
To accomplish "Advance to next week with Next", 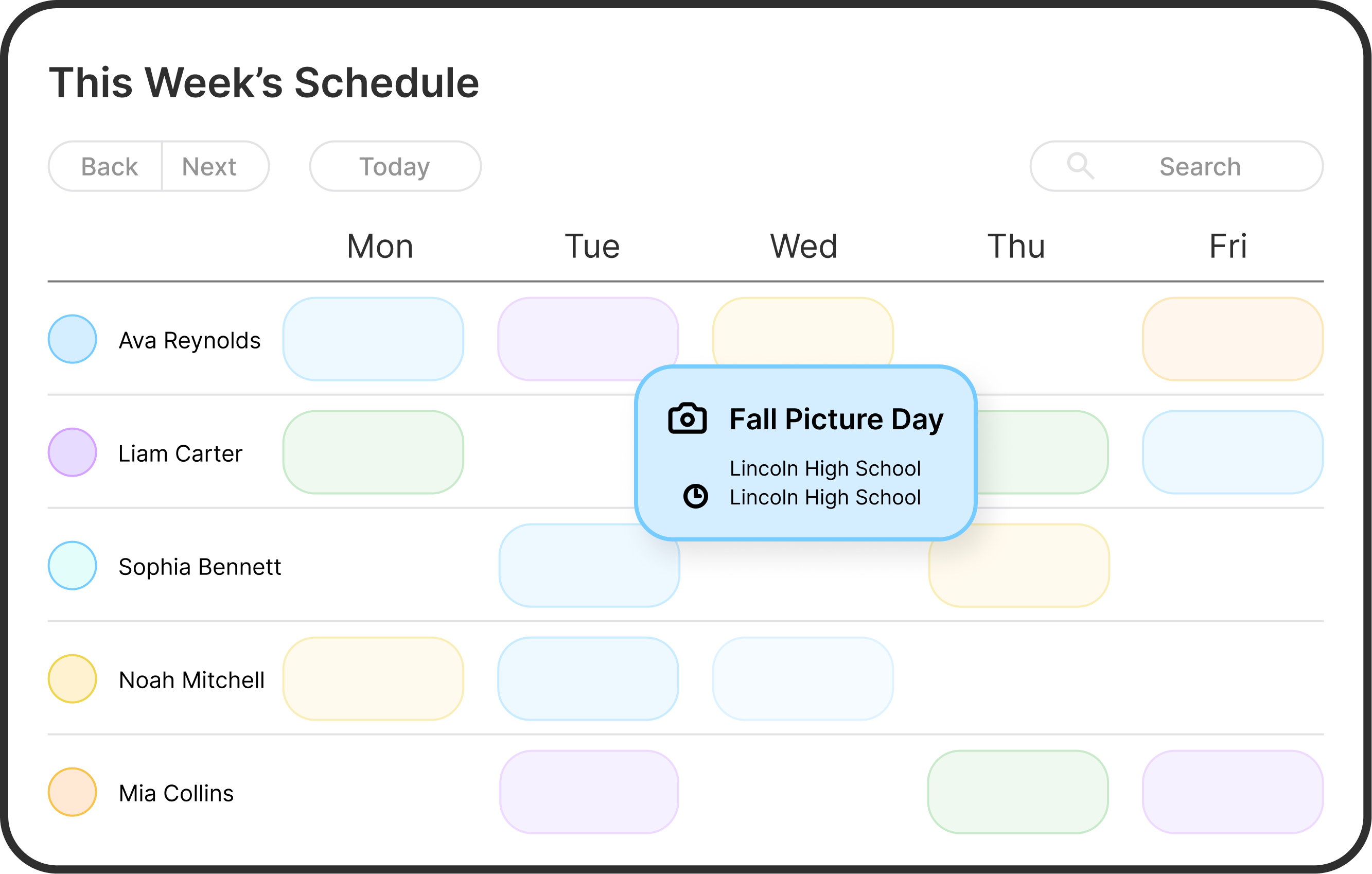I will coord(209,166).
